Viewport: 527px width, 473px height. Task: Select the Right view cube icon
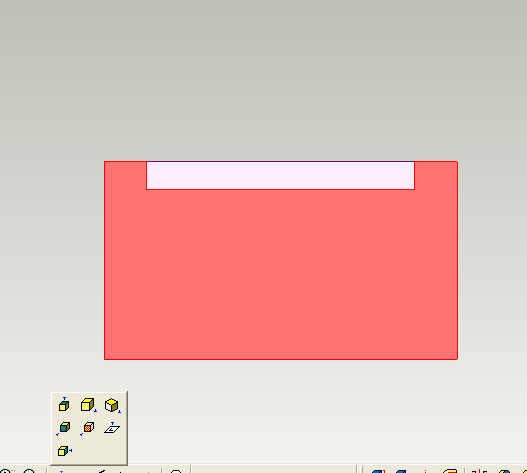(x=64, y=450)
